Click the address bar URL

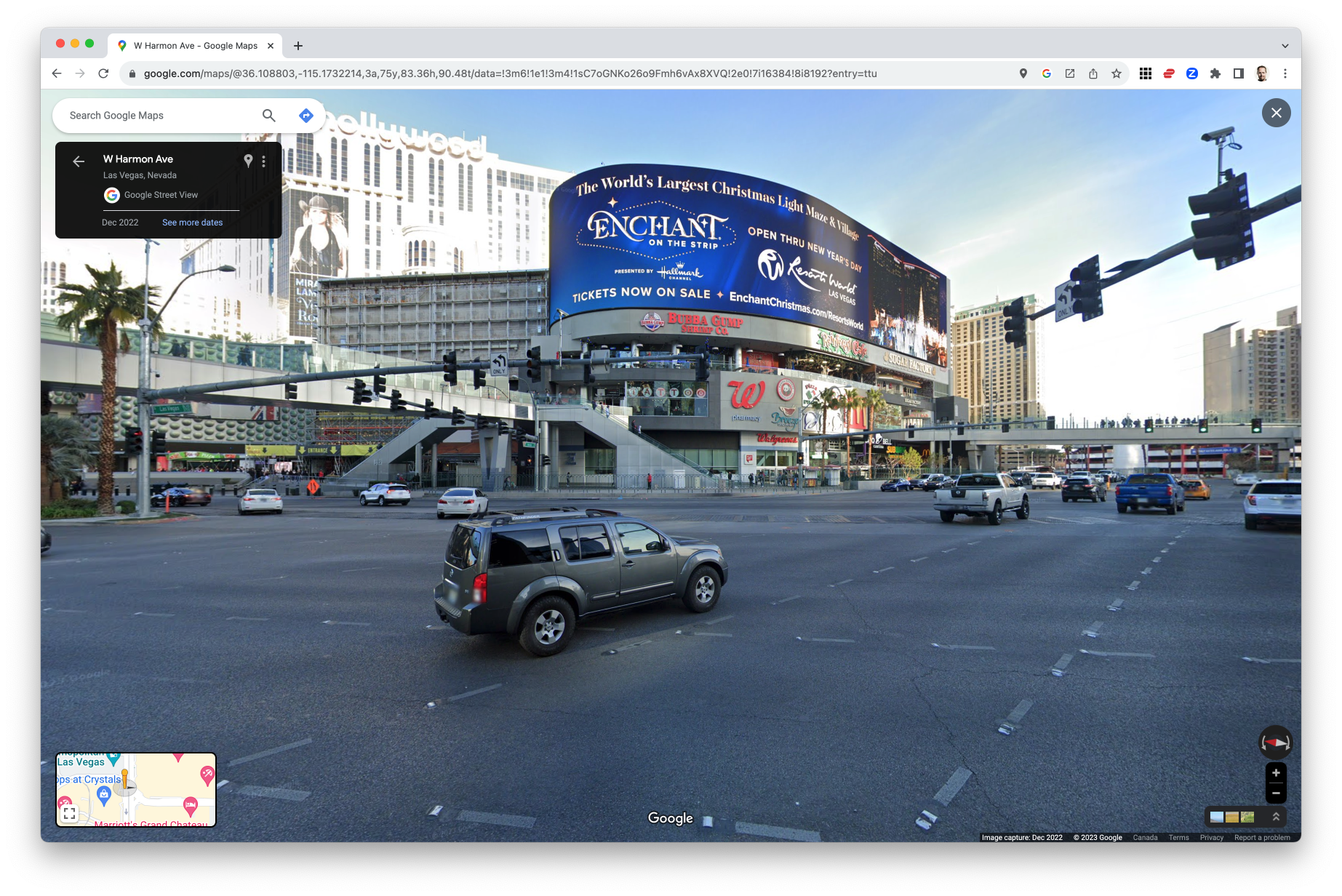tap(510, 73)
